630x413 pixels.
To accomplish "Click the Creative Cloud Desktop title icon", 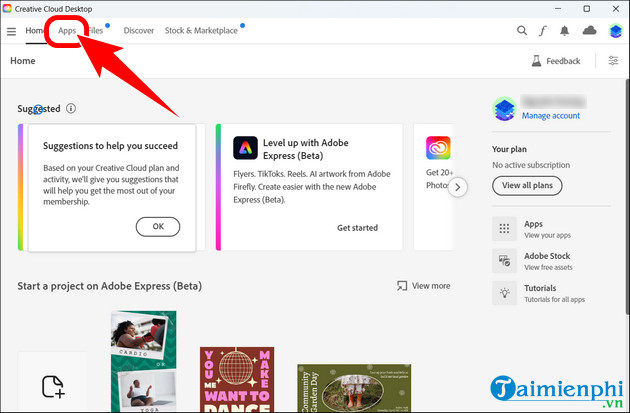I will point(7,8).
